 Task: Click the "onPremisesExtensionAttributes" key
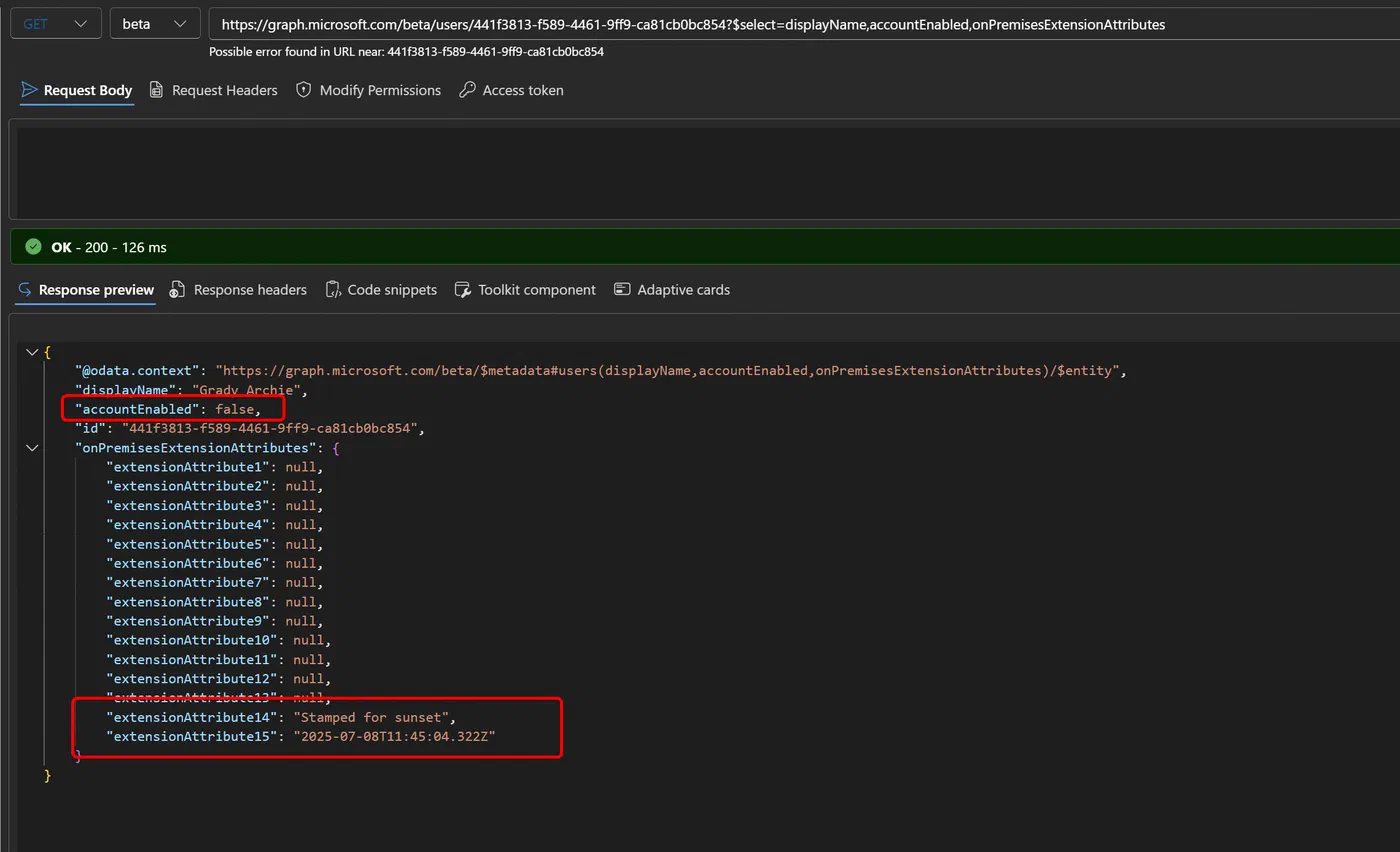click(196, 448)
